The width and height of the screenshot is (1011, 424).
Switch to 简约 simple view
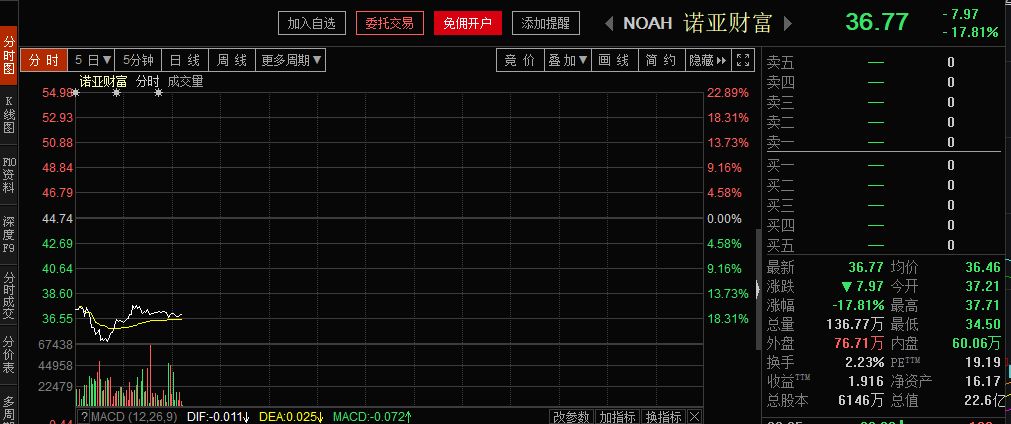click(661, 61)
